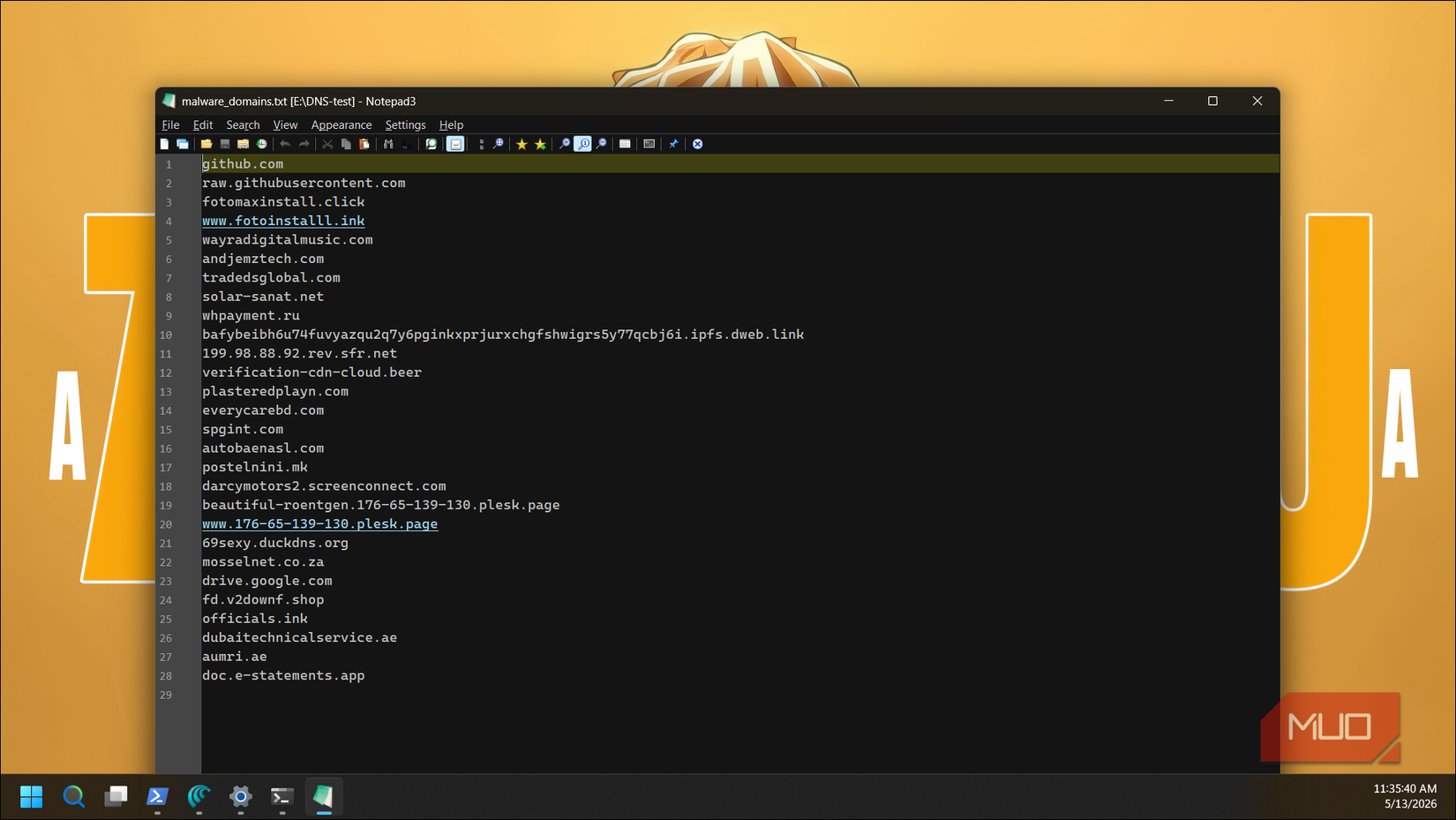Click the www.176-65-139-130.plesk.page link
The height and width of the screenshot is (820, 1456).
point(319,523)
